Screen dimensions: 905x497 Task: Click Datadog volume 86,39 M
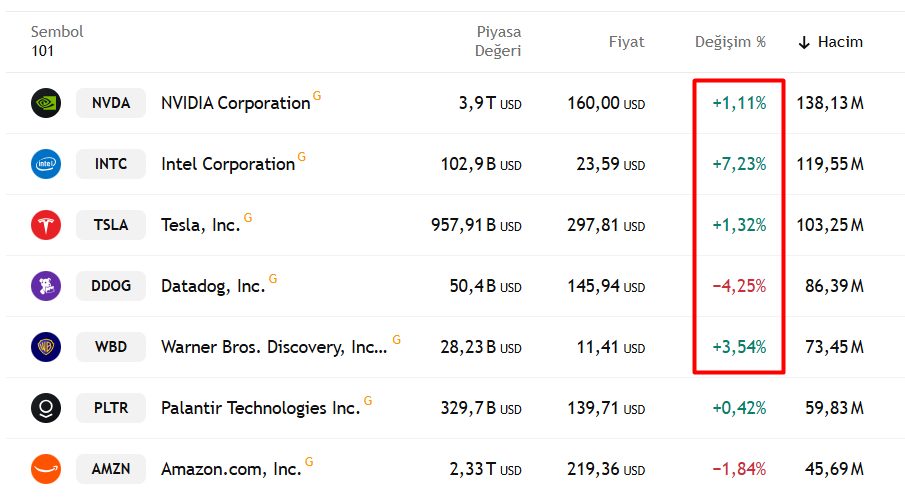[835, 286]
